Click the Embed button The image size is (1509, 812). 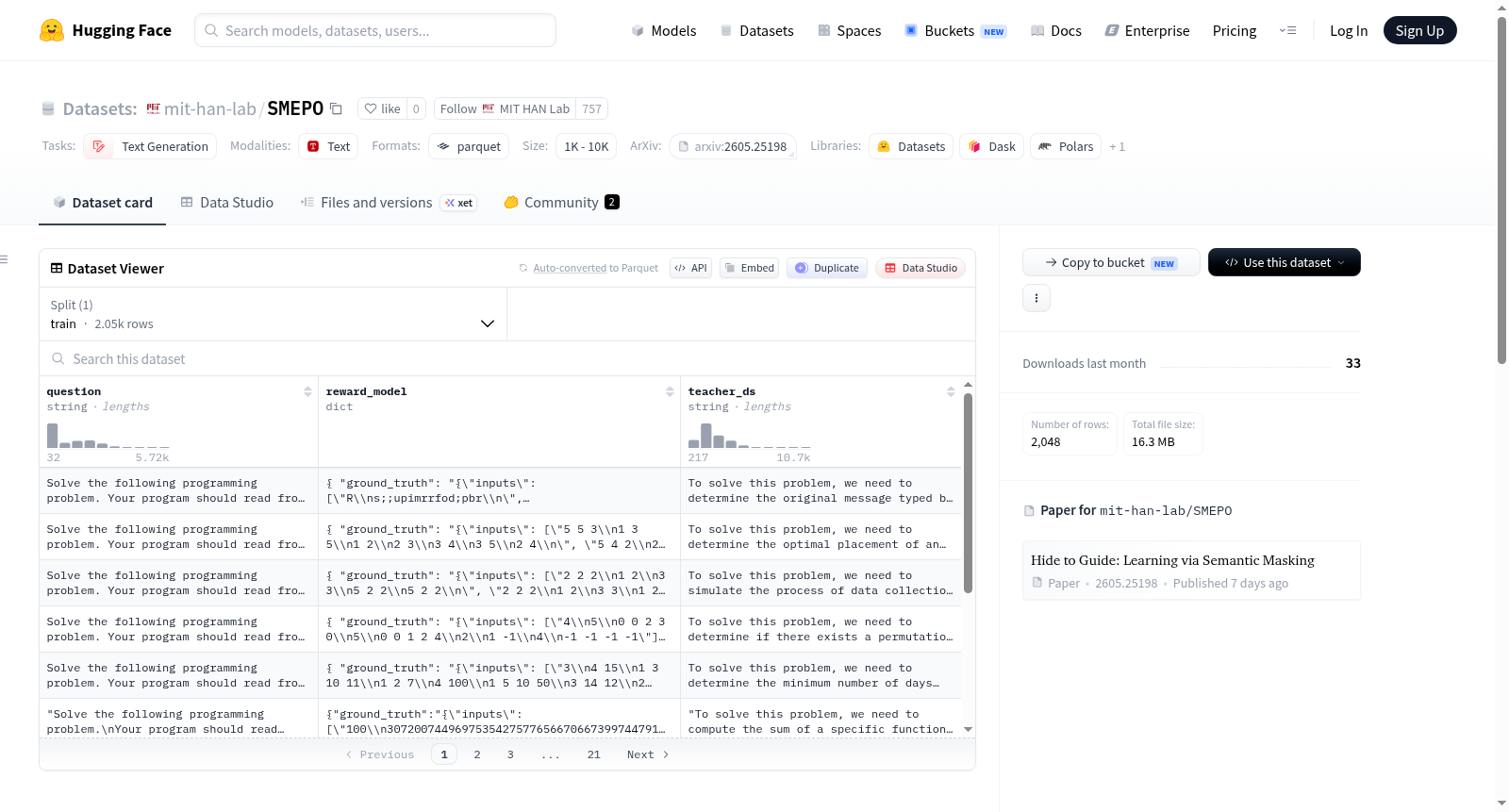pyautogui.click(x=749, y=268)
